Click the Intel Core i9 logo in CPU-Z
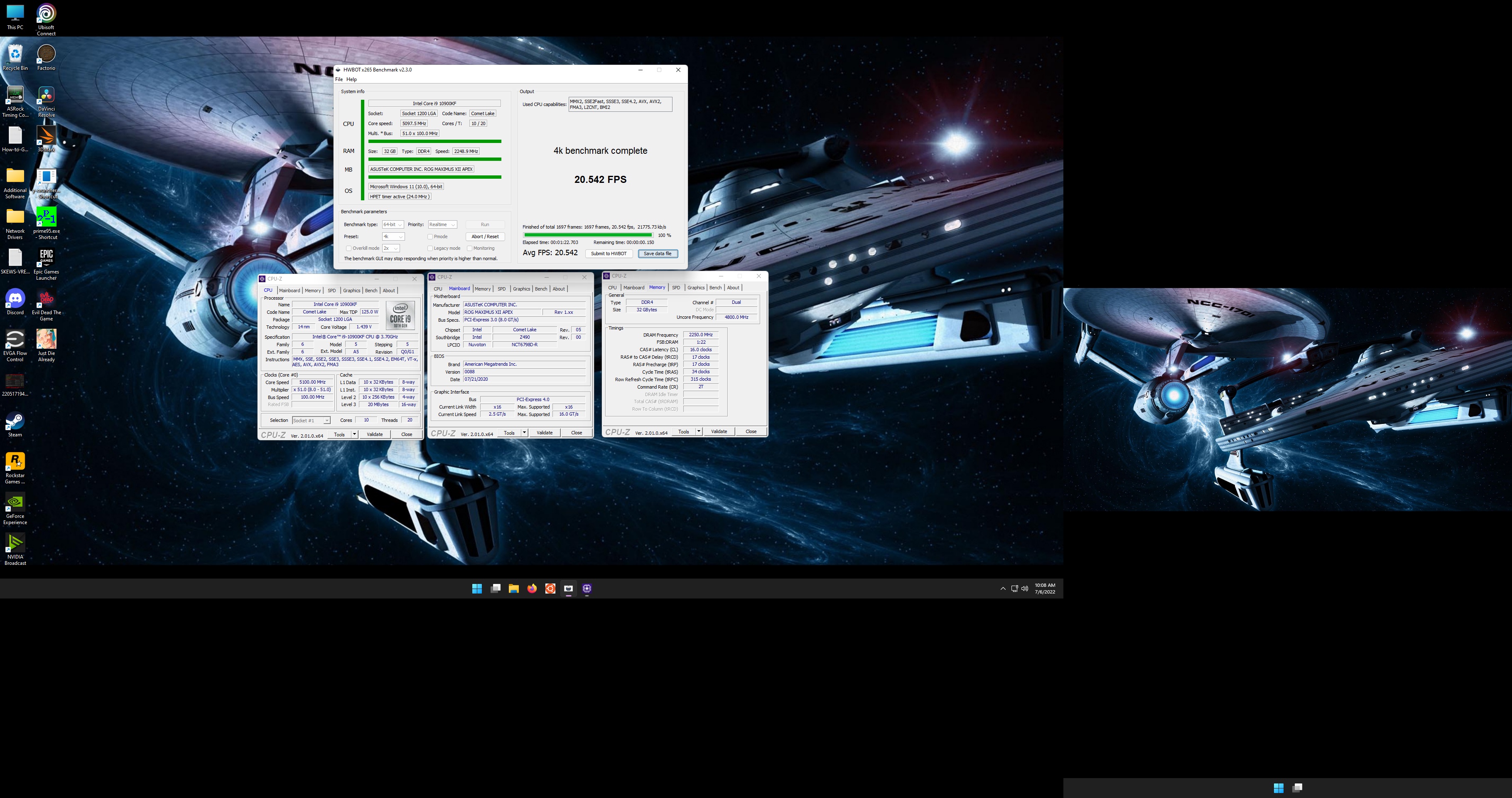The width and height of the screenshot is (1512, 798). (400, 315)
